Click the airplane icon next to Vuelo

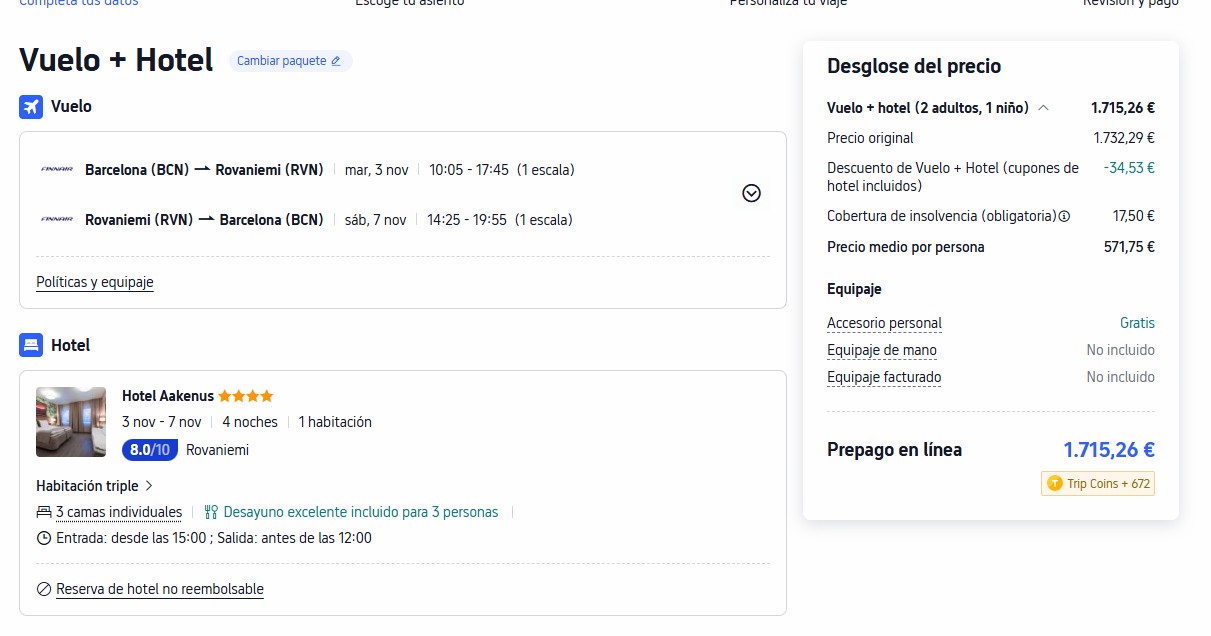(x=31, y=106)
